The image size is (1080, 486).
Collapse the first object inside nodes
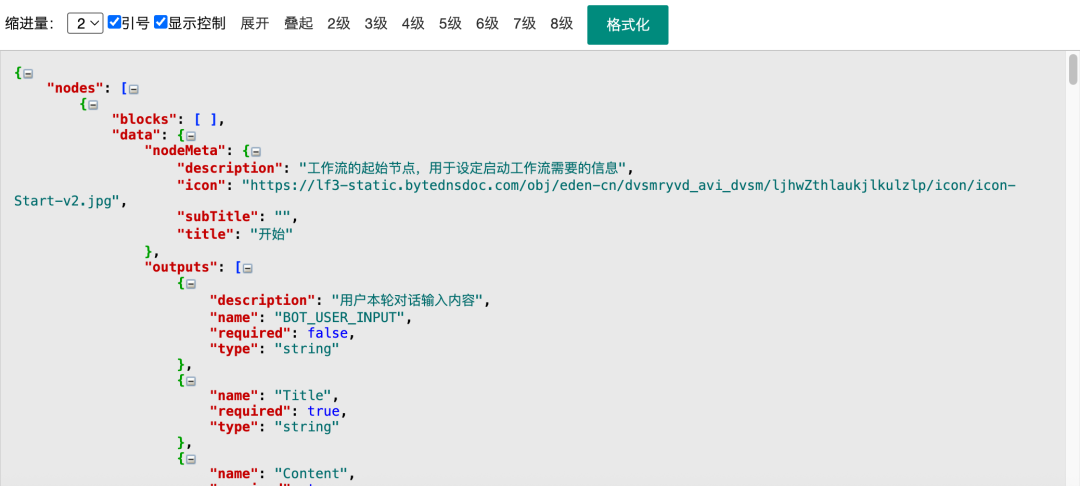93,105
